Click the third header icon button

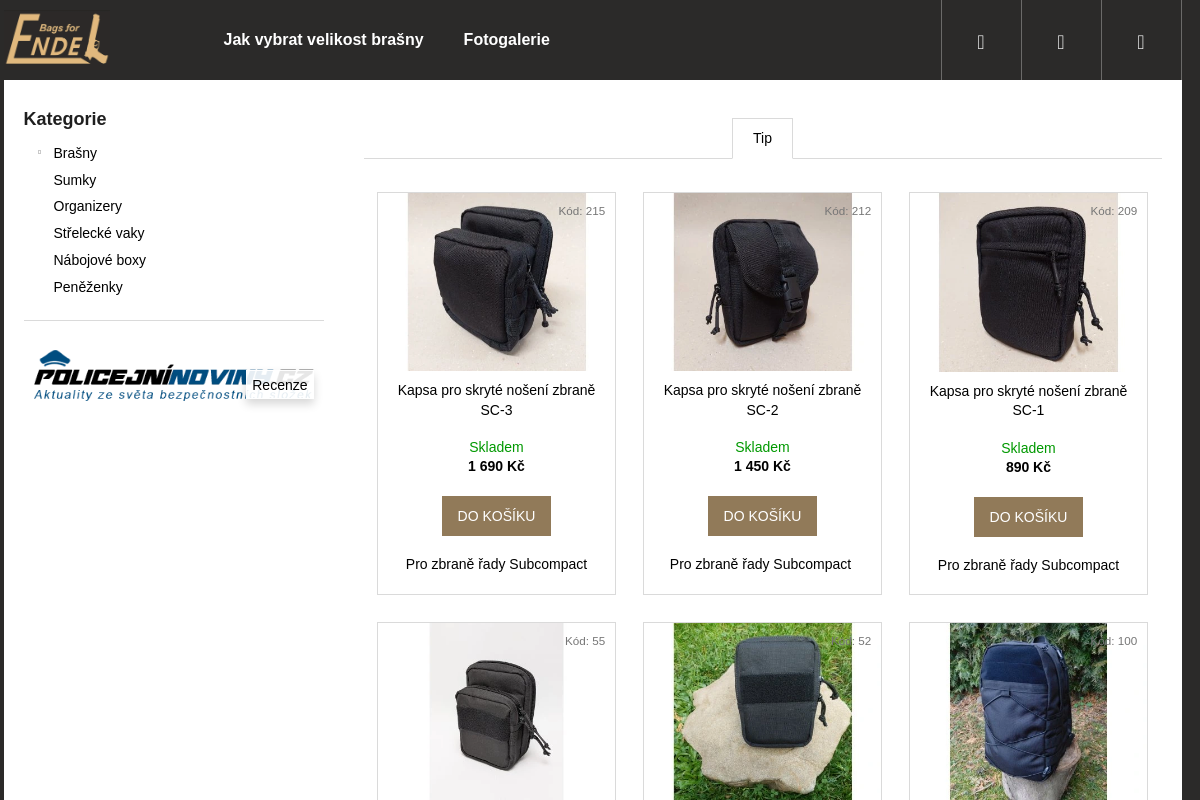1141,40
